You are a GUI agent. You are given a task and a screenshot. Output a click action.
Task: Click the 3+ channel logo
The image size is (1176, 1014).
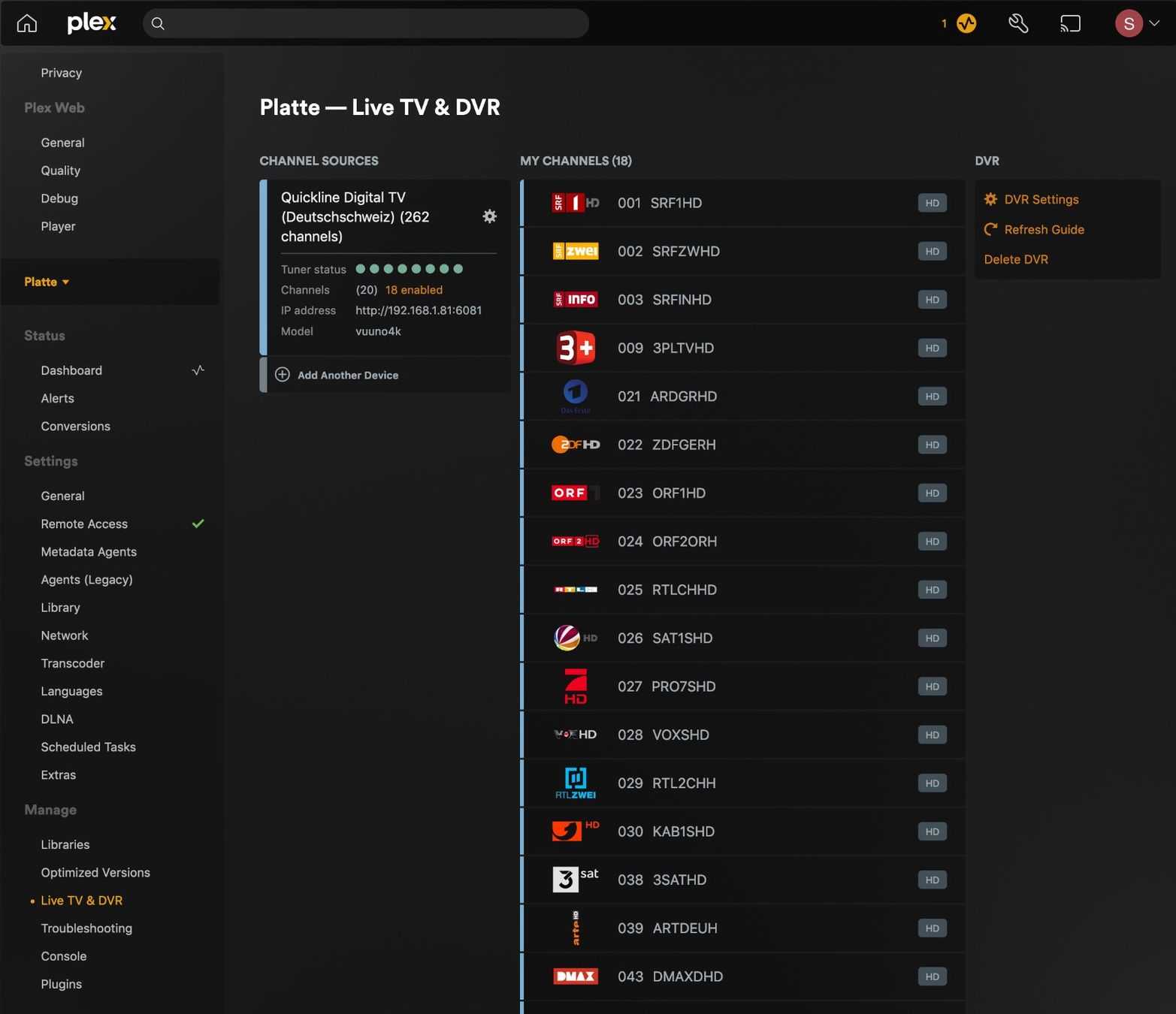click(x=576, y=348)
